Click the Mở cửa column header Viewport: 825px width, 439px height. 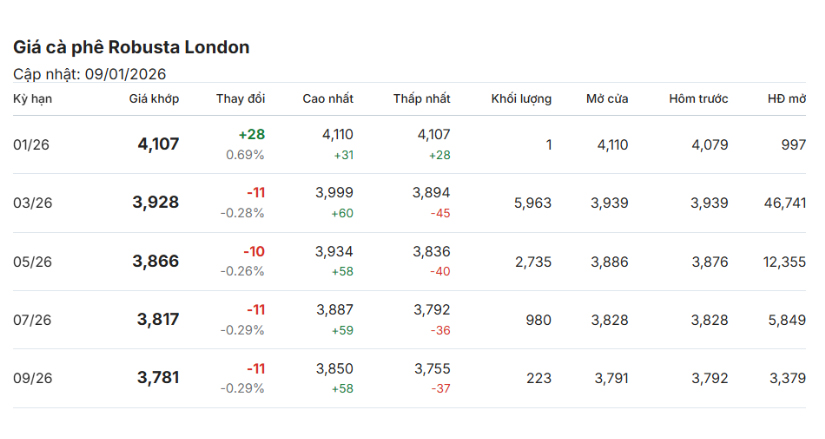pyautogui.click(x=607, y=99)
